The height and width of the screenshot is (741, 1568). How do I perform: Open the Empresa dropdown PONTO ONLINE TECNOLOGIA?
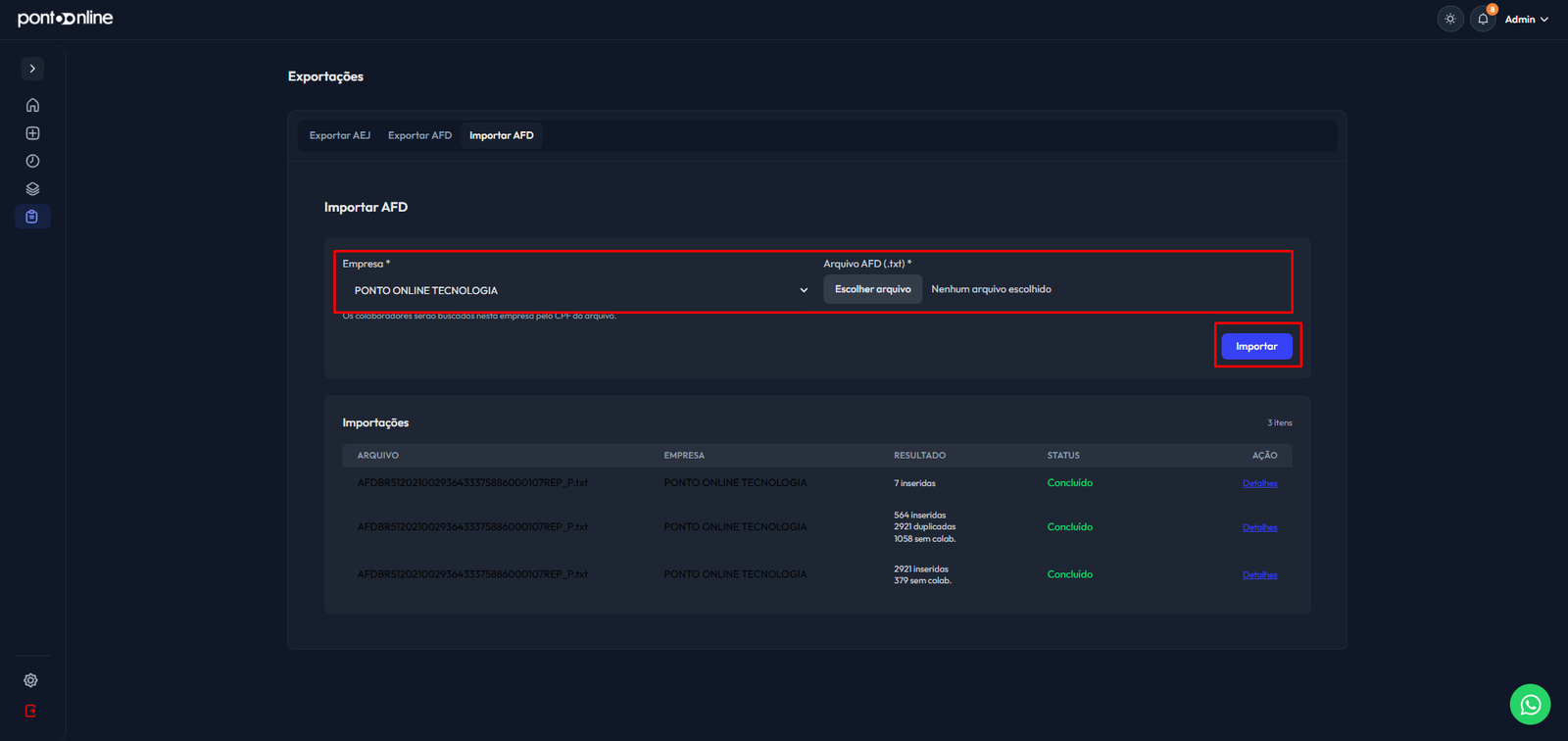(x=578, y=290)
